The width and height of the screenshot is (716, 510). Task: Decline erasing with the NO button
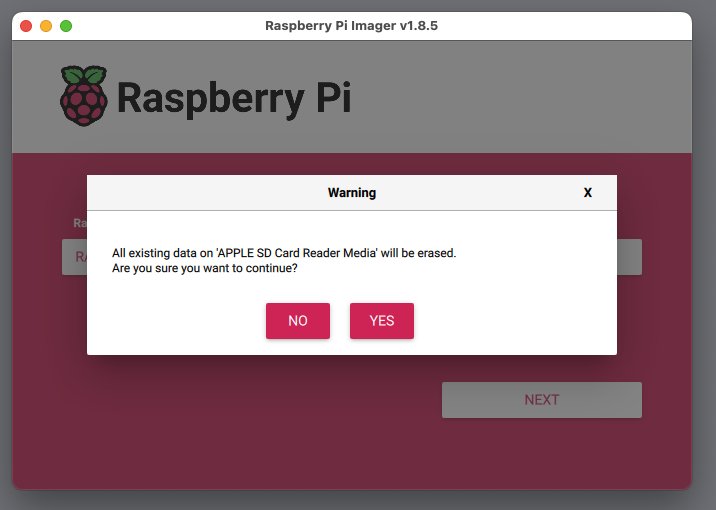[298, 321]
